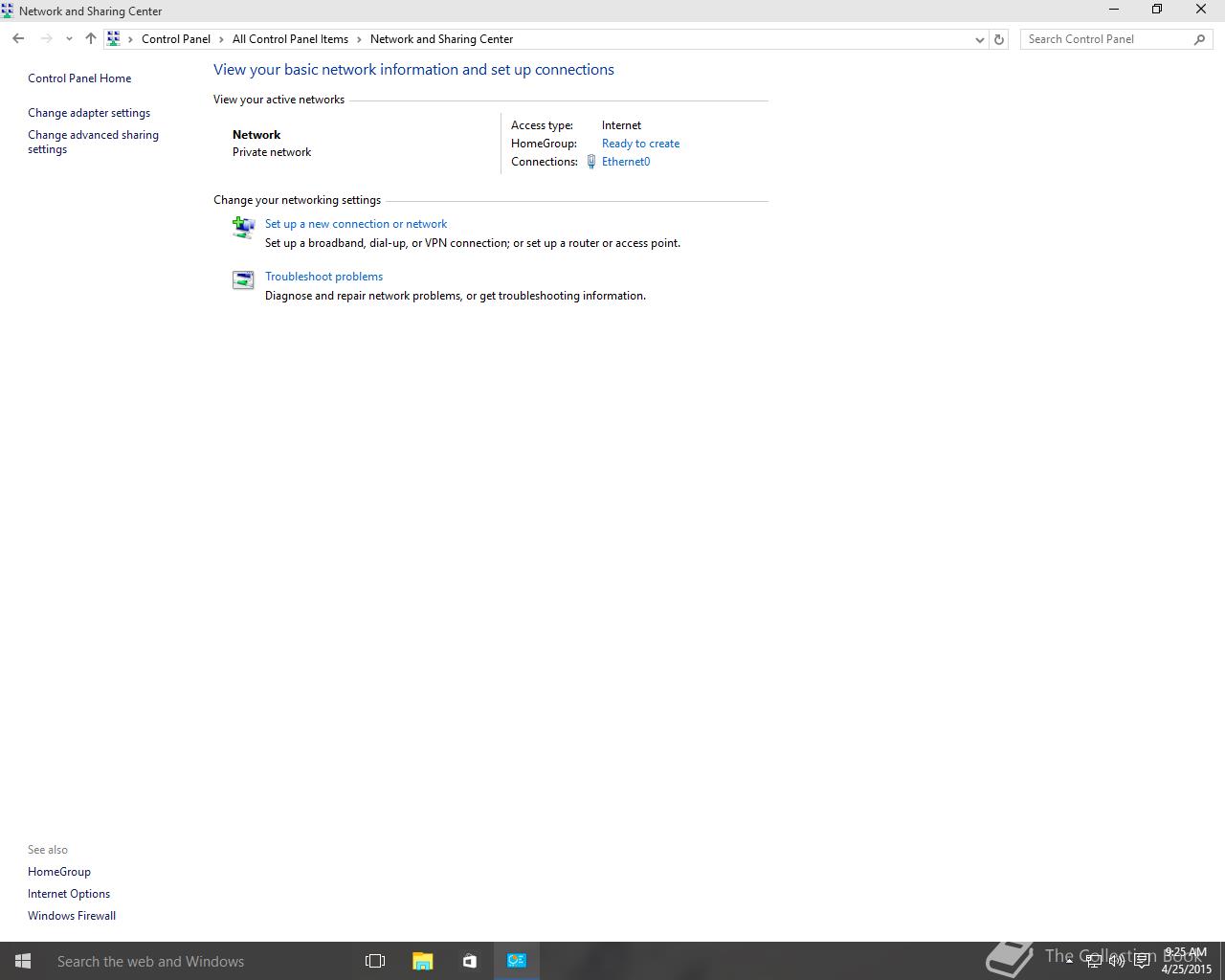Open the recent locations dropdown arrow
This screenshot has height=980, width=1225.
(x=69, y=39)
